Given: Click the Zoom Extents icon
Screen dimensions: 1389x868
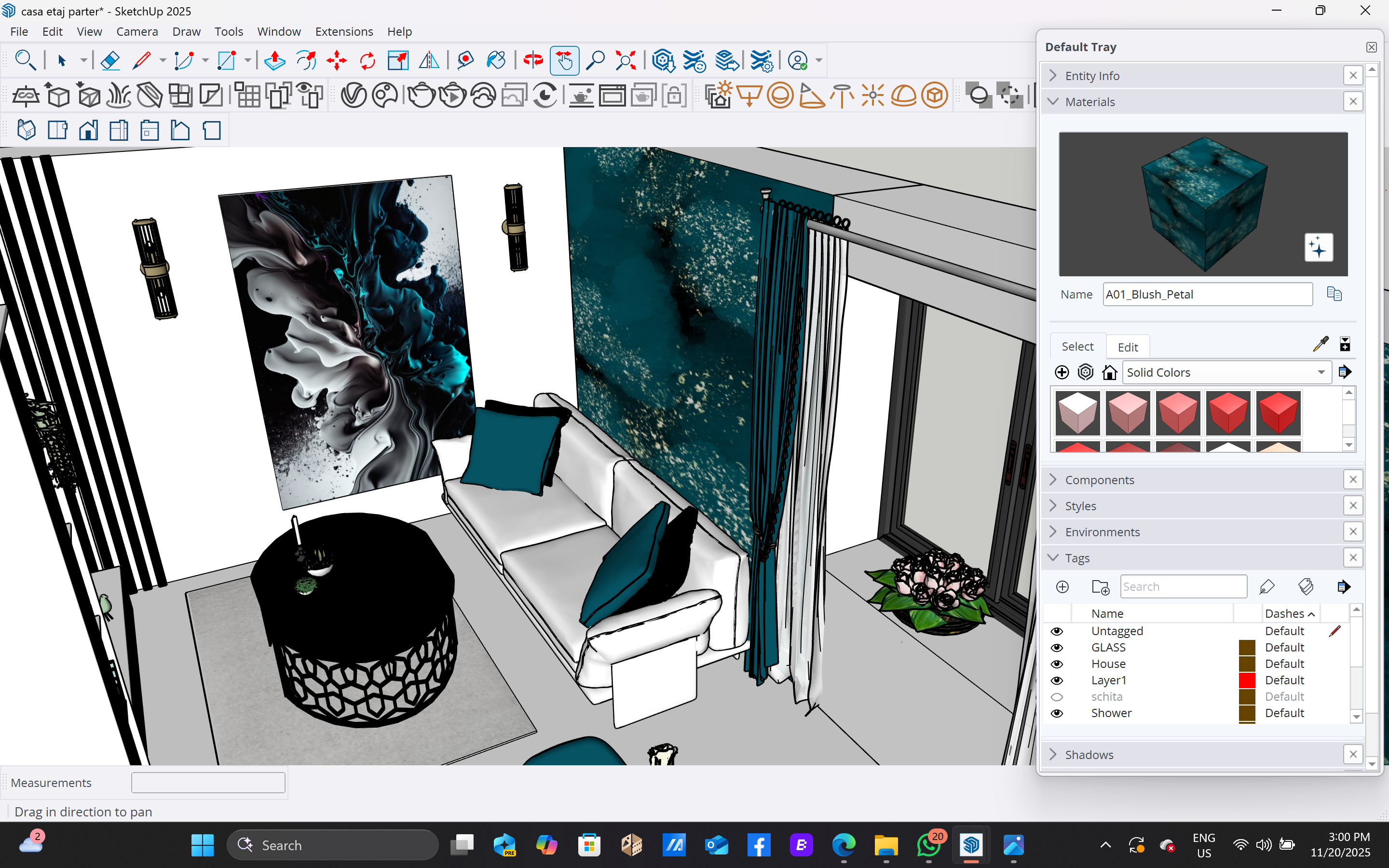Looking at the screenshot, I should [x=626, y=60].
